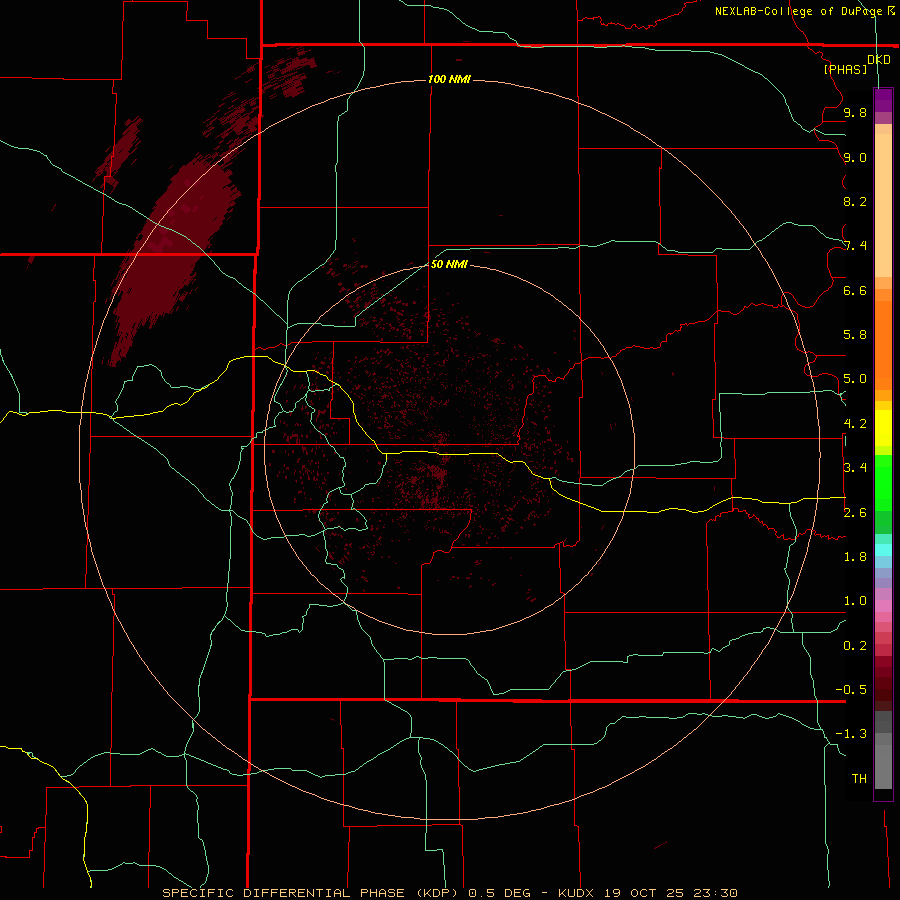The width and height of the screenshot is (900, 900).
Task: Select the 5.8 legend value
Action: (855, 335)
